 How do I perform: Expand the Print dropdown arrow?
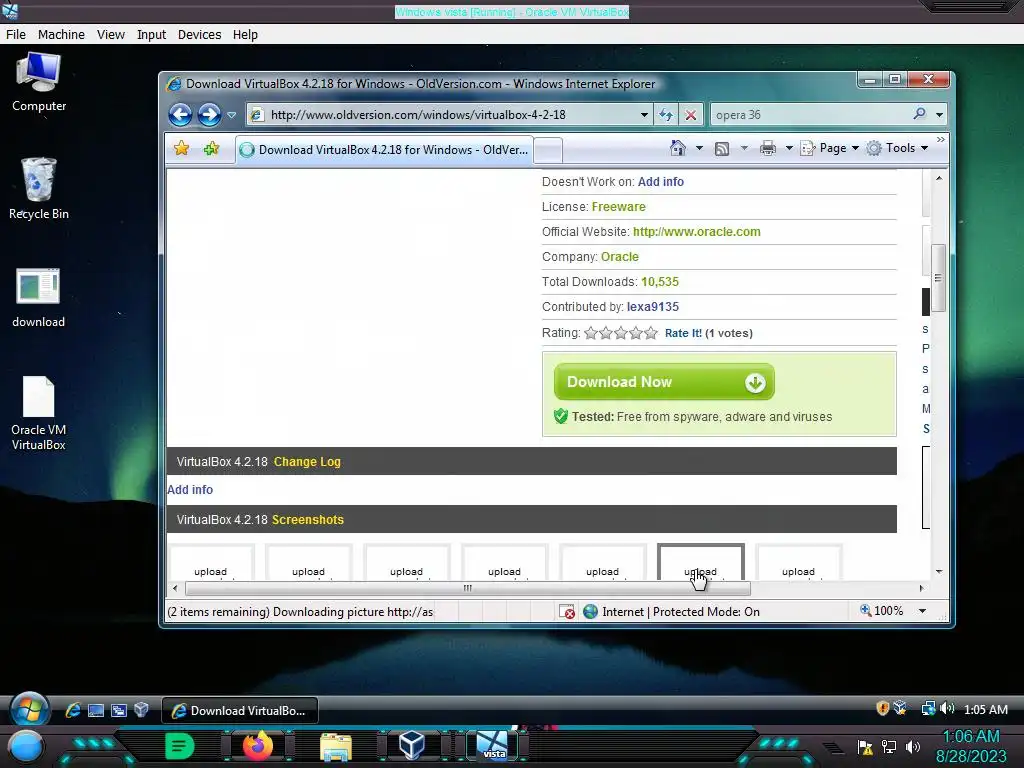(789, 148)
